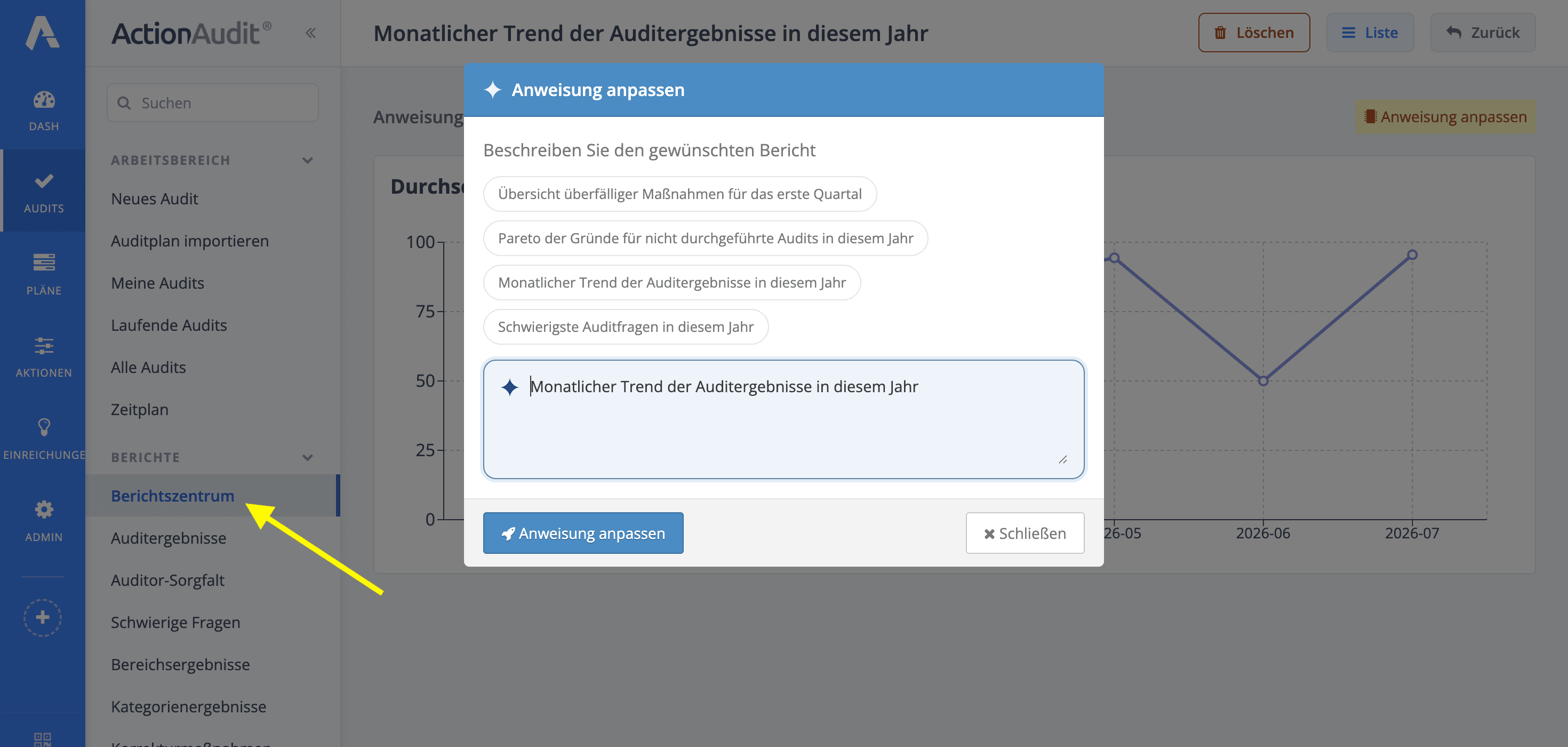Viewport: 1568px width, 747px height.
Task: Click the Suchen search field
Action: pyautogui.click(x=212, y=103)
